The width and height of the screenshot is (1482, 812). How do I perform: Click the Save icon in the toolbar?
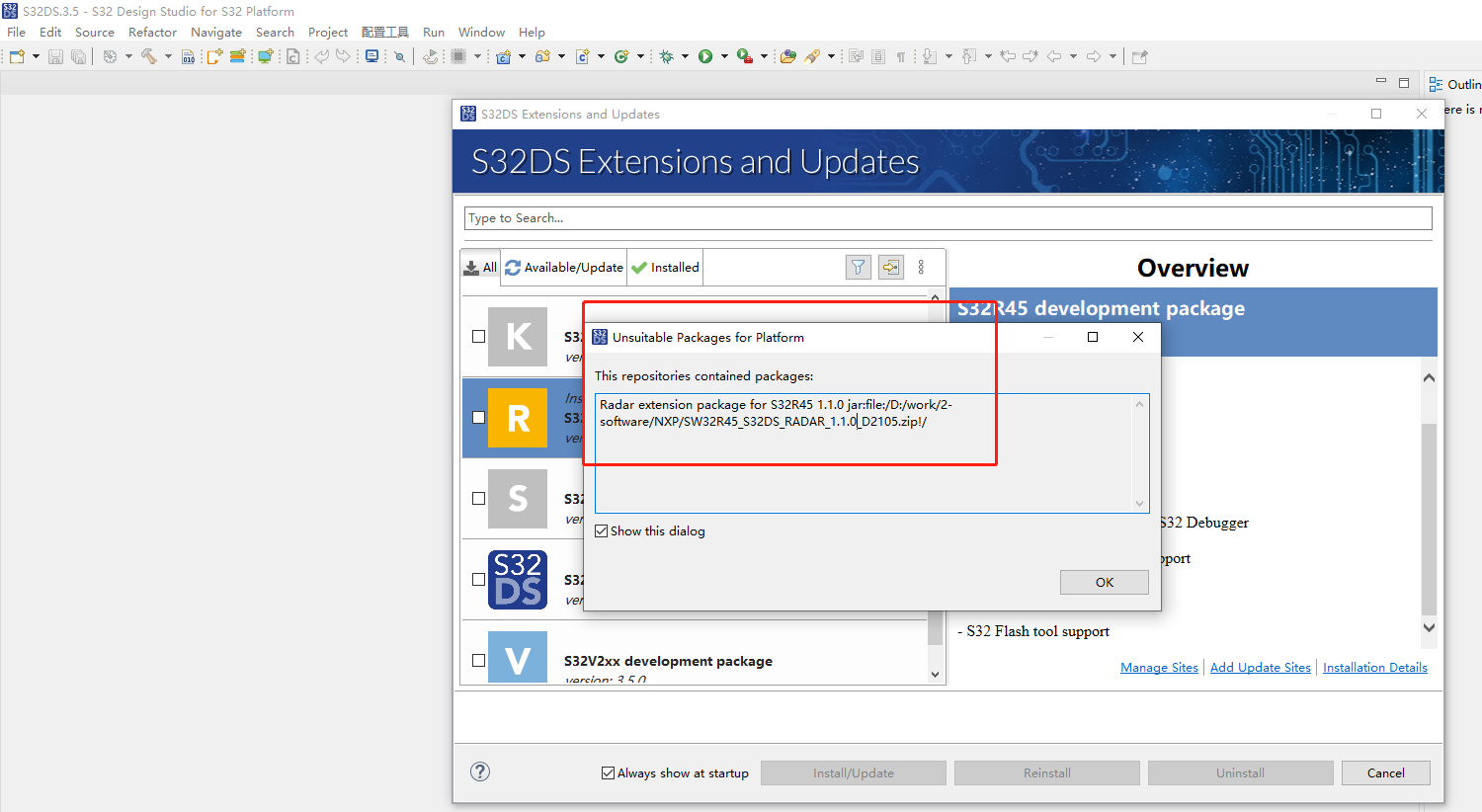(55, 56)
